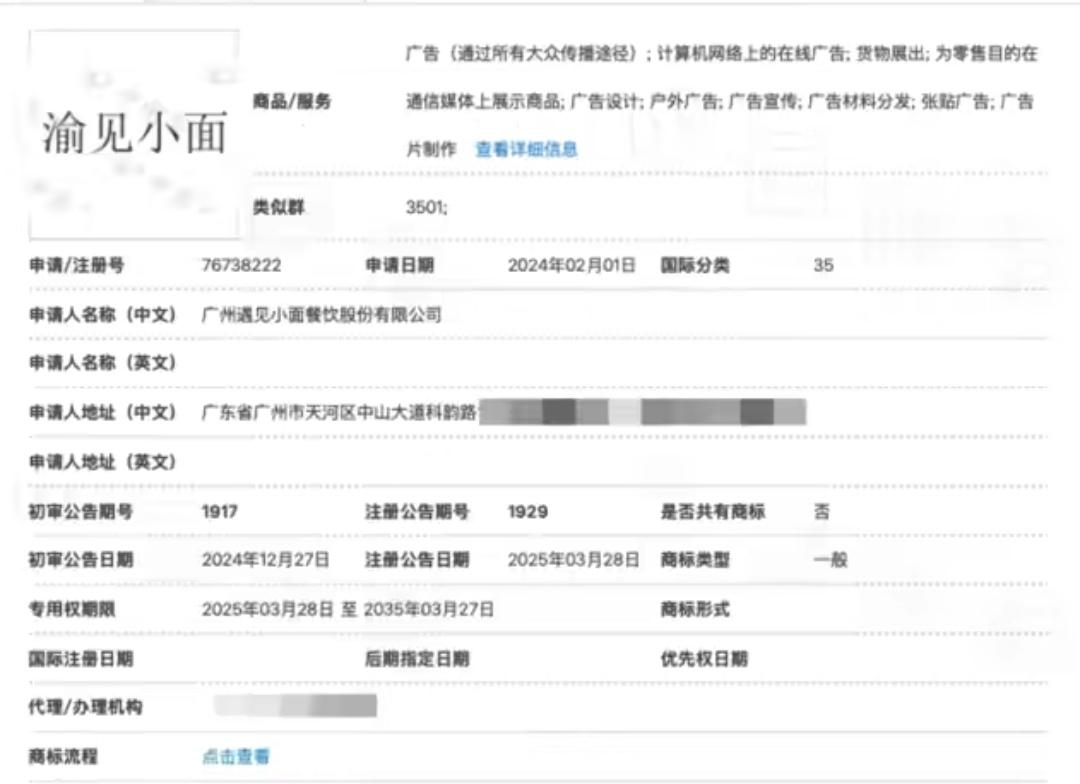Click the 专用权期限 label
Image resolution: width=1080 pixels, height=784 pixels.
tap(72, 609)
